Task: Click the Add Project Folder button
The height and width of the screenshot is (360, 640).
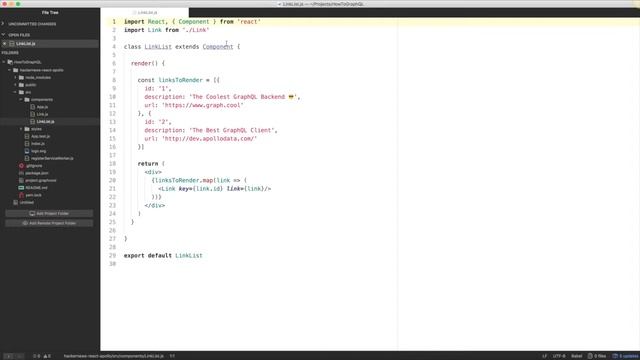Action: coord(49,213)
